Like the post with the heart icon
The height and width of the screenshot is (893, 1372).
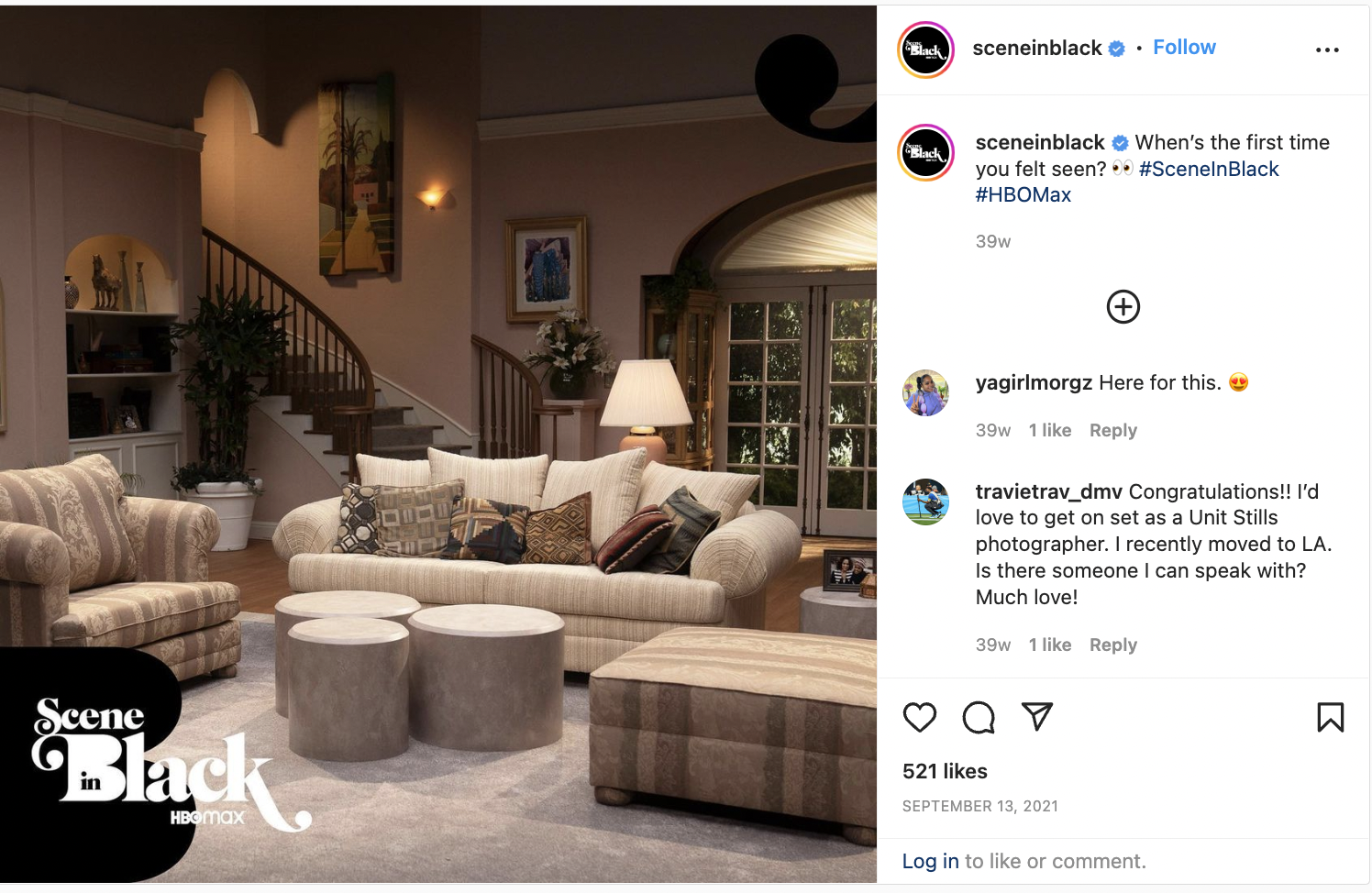(x=920, y=717)
